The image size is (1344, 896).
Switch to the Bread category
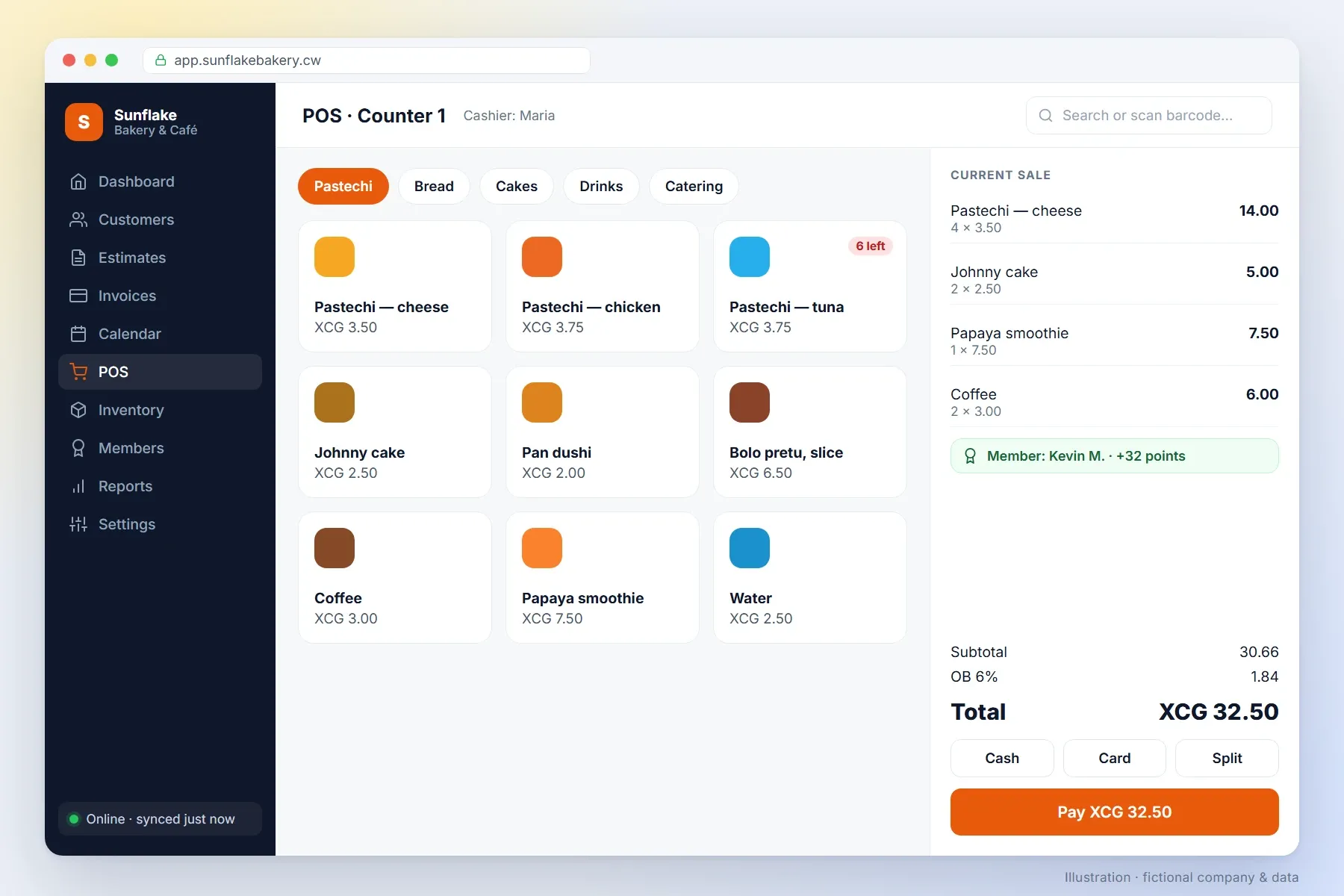coord(434,186)
